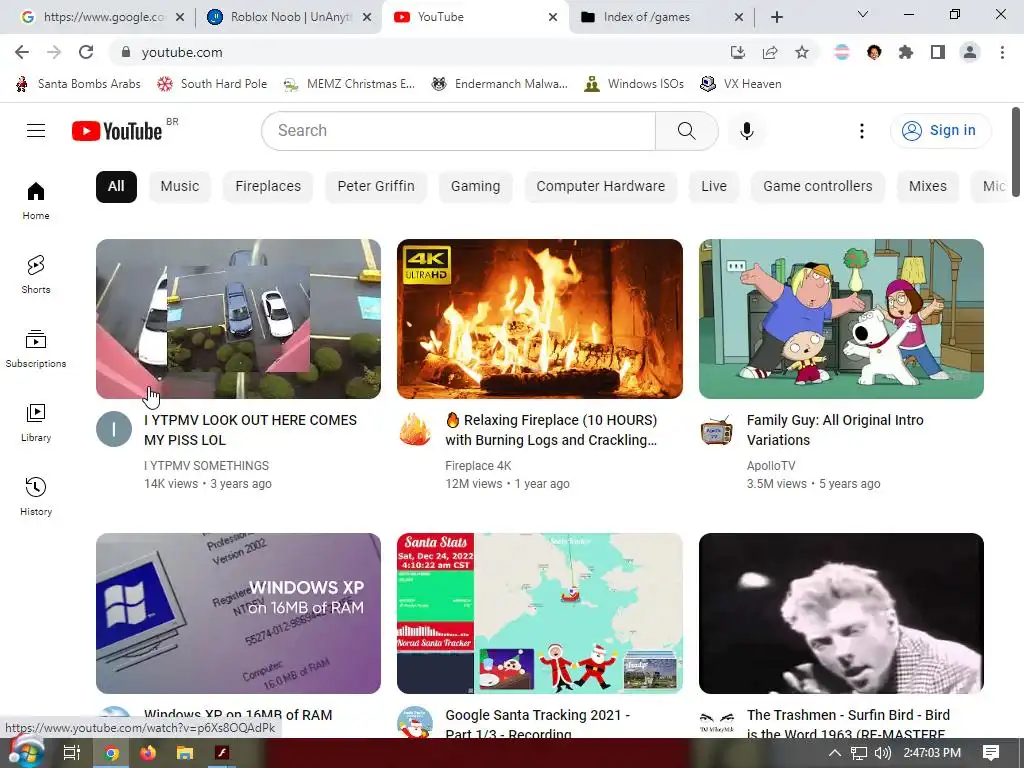1024x768 pixels.
Task: Open the Santa Tracking video thumbnail
Action: pos(539,613)
